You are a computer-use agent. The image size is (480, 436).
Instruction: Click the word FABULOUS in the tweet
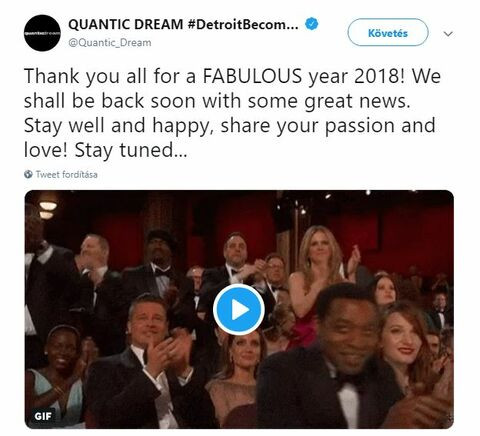(252, 76)
